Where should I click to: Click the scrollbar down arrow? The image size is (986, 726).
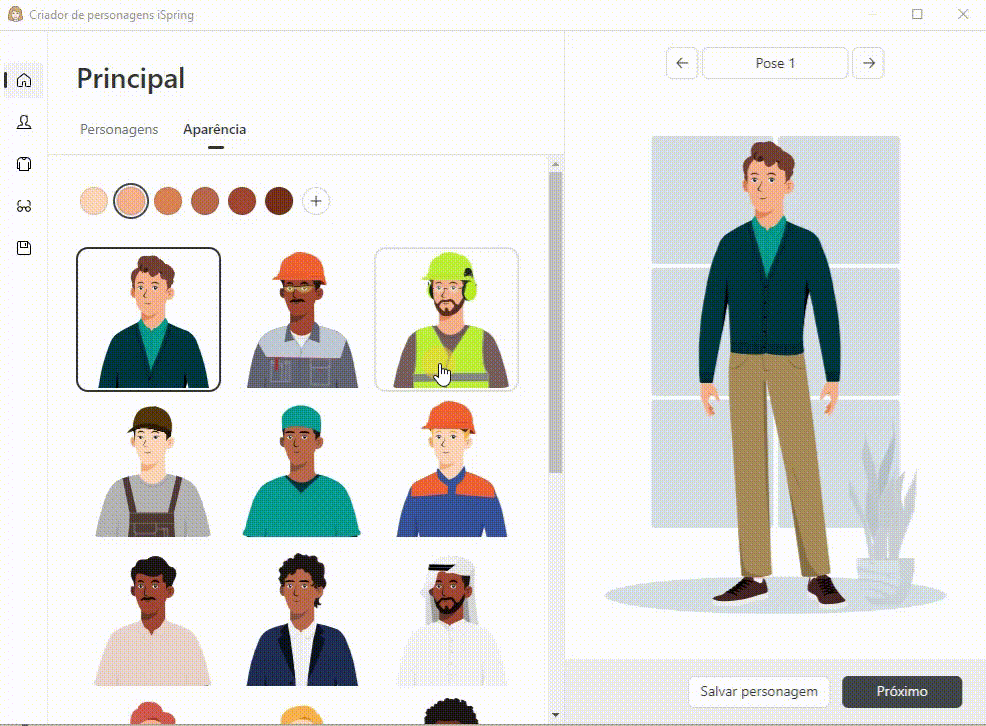point(555,715)
